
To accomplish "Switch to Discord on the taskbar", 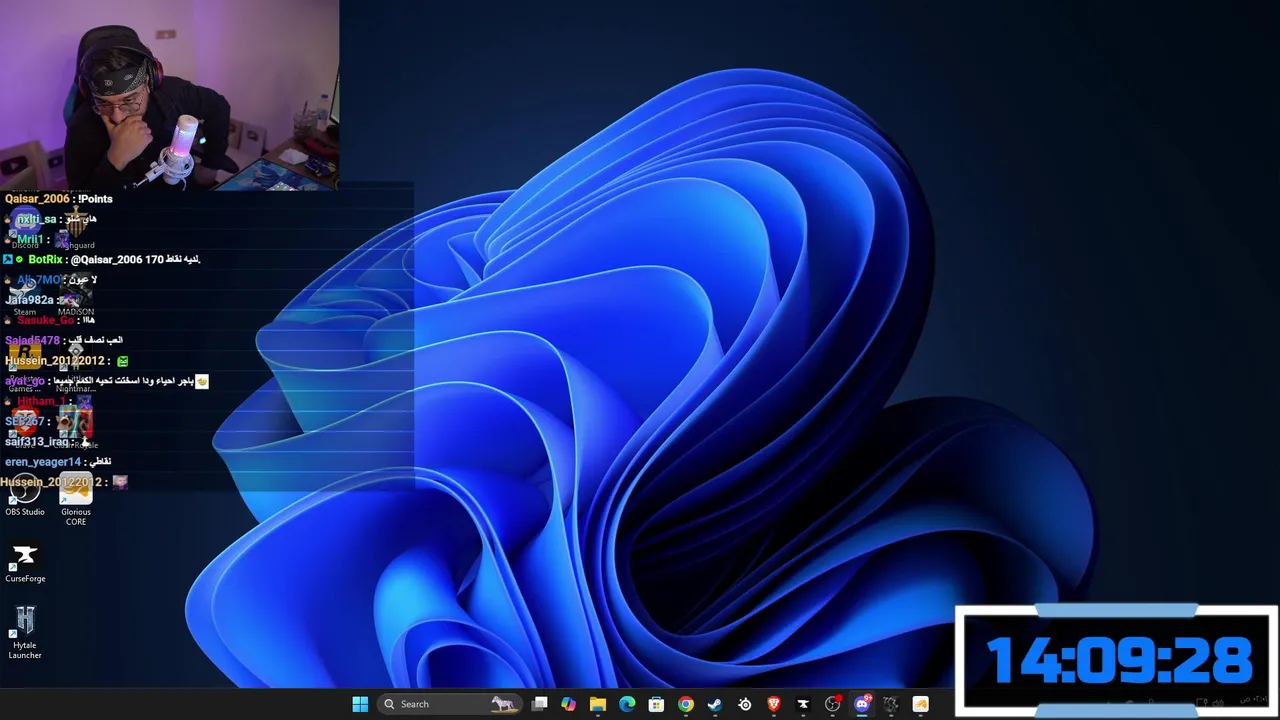I will [862, 704].
